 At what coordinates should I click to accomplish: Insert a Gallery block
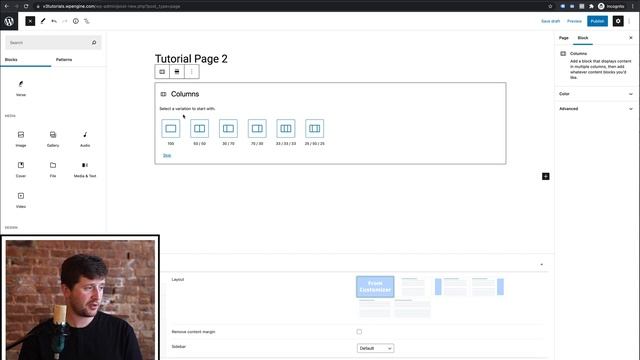[53, 139]
